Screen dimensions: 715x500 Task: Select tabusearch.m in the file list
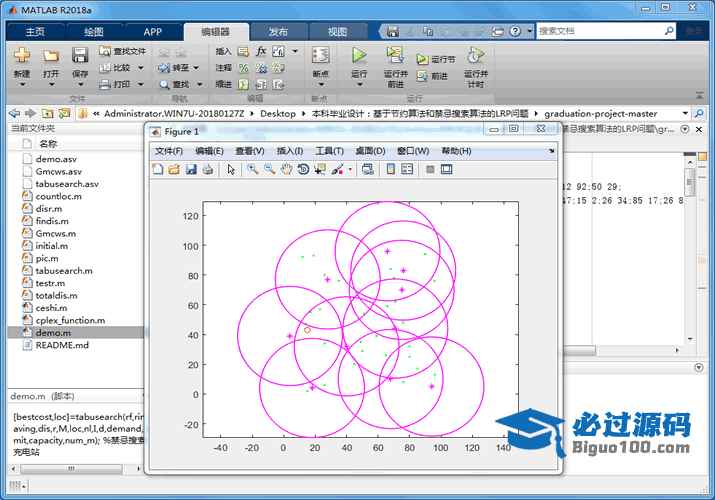[x=64, y=271]
